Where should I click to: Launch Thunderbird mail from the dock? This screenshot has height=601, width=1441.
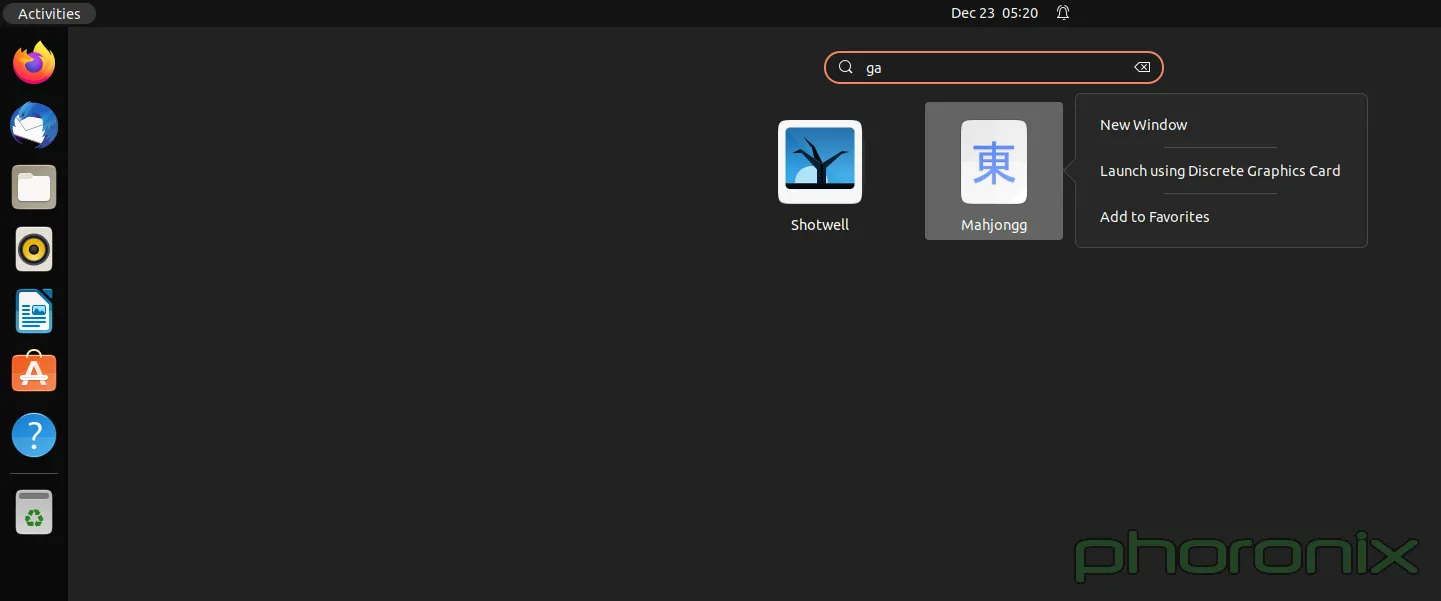coord(34,126)
